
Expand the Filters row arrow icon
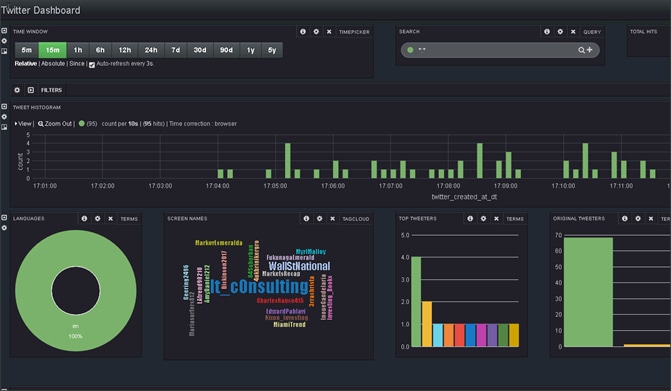(x=31, y=90)
